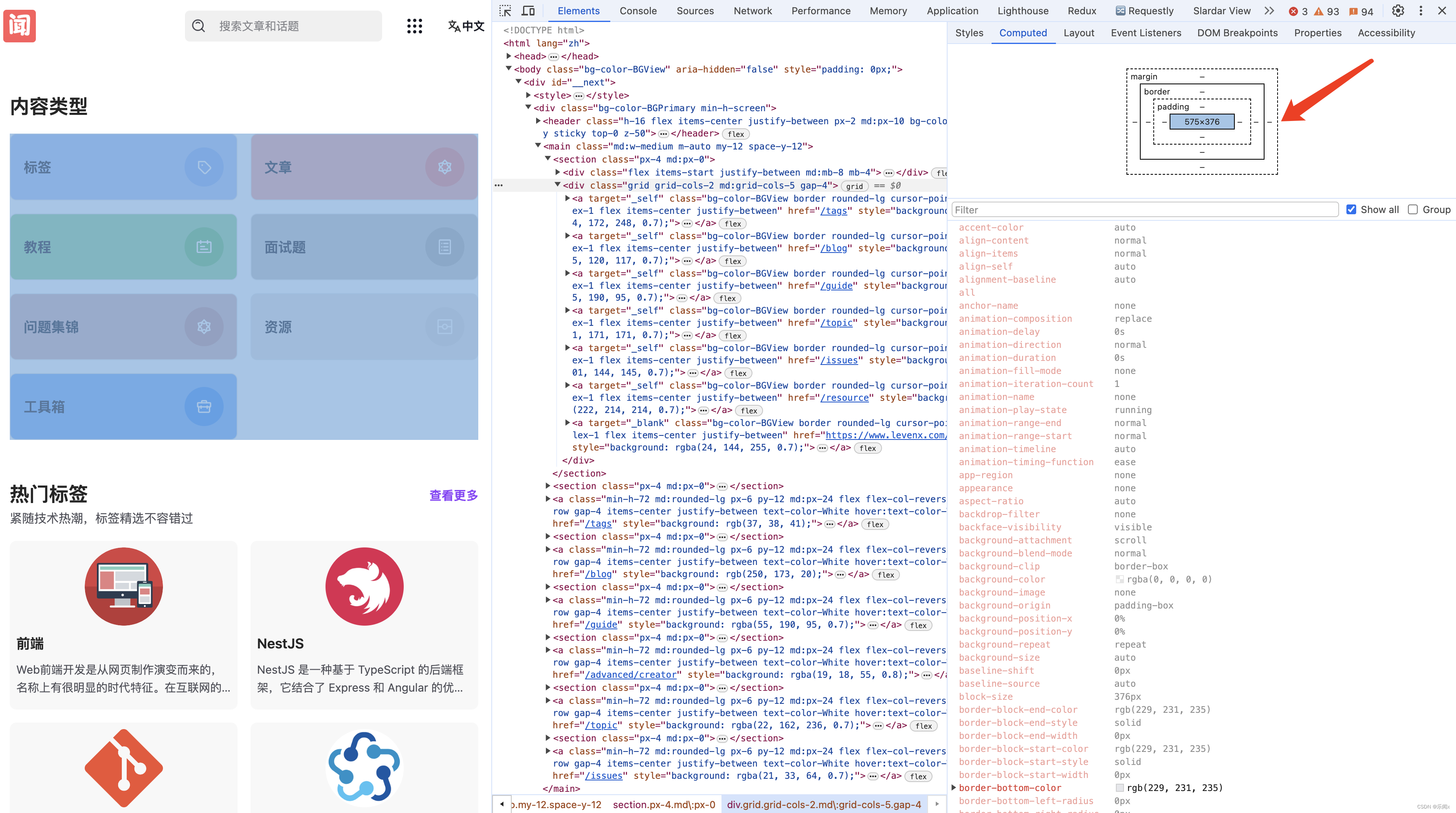
Task: Focus the 搜索文章和话题 search field
Action: click(283, 26)
